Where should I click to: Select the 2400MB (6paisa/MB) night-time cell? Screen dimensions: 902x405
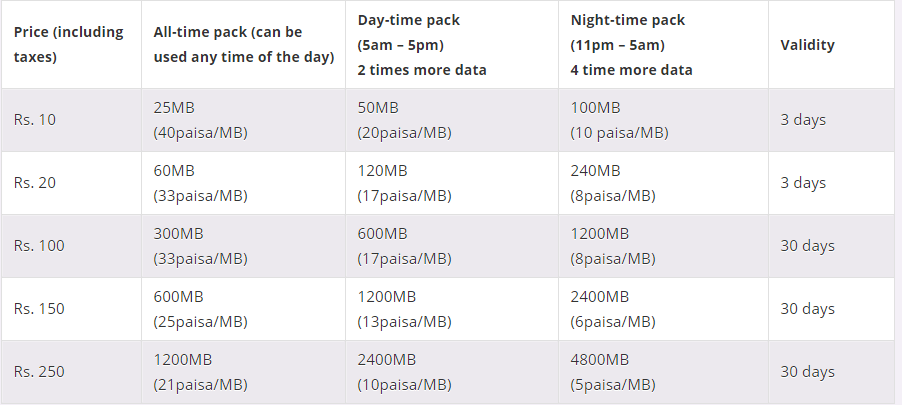point(663,309)
